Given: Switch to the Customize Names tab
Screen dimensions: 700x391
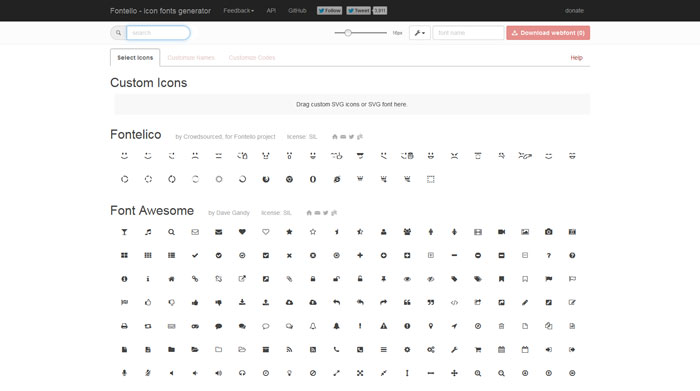Looking at the screenshot, I should click(191, 58).
